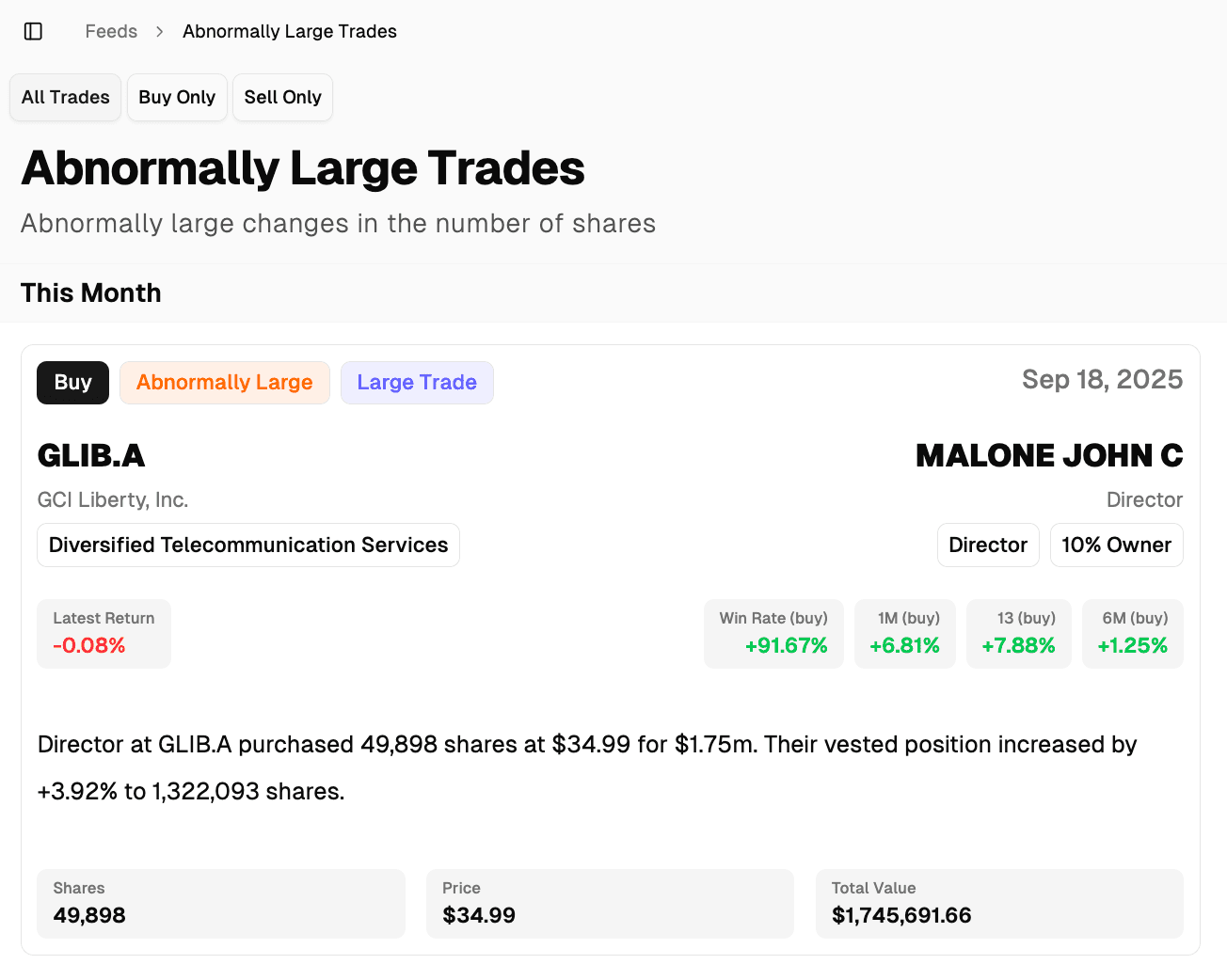Click the Latest Return stat card
Viewport: 1227px width, 980px height.
pos(104,633)
